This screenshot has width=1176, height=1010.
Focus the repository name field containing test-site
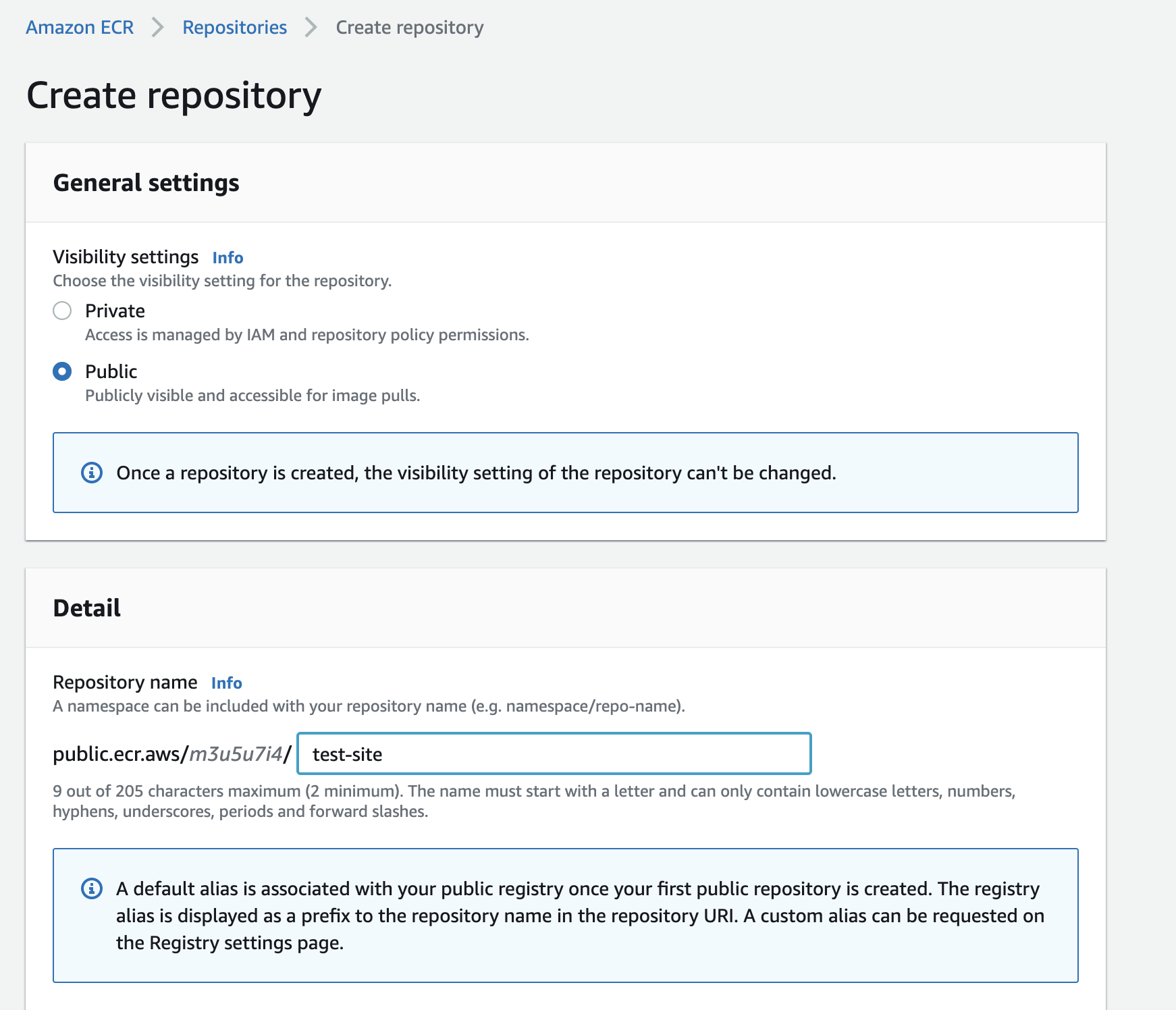pyautogui.click(x=554, y=753)
